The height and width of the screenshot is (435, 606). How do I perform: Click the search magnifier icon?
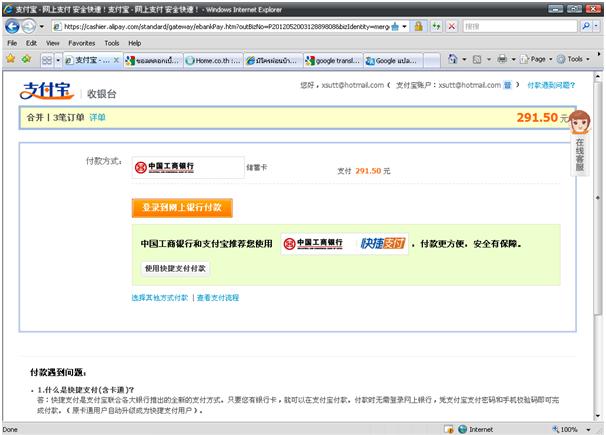586,26
